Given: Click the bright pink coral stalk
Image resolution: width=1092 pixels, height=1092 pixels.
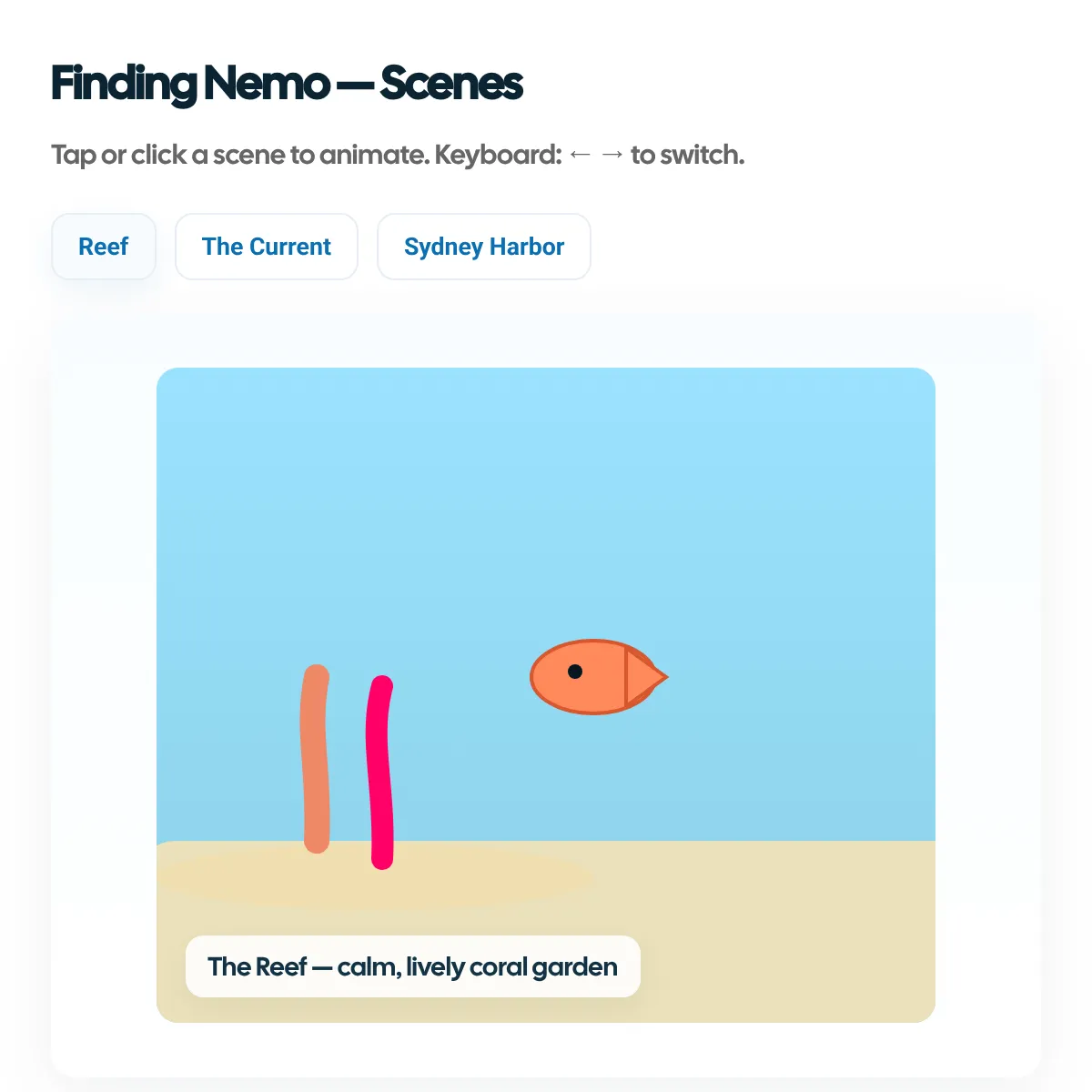Looking at the screenshot, I should 379,773.
